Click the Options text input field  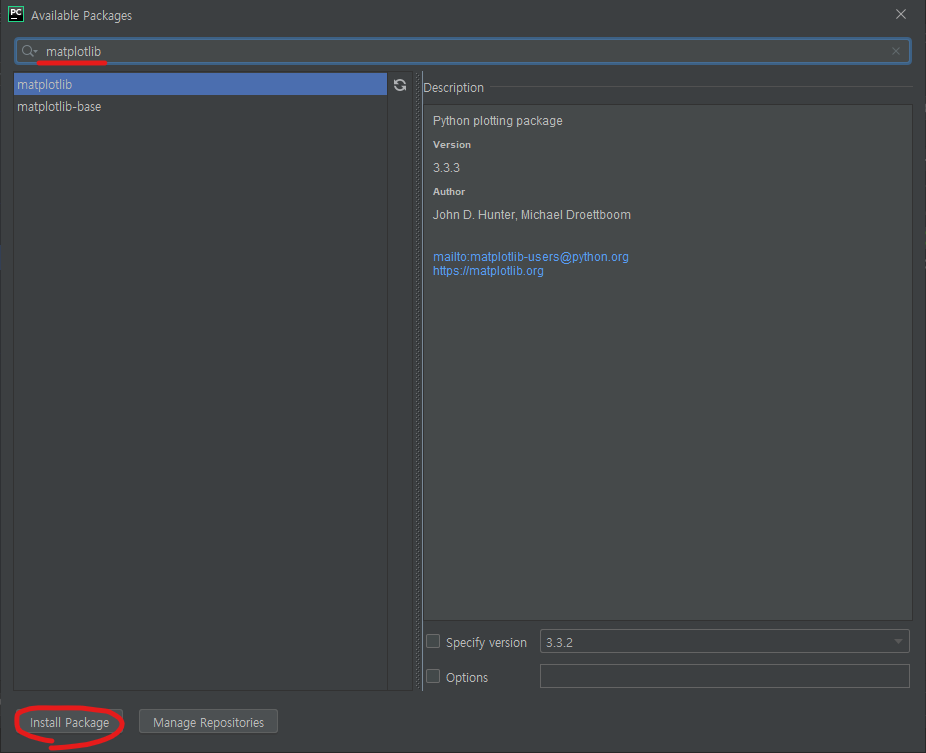pyautogui.click(x=725, y=676)
